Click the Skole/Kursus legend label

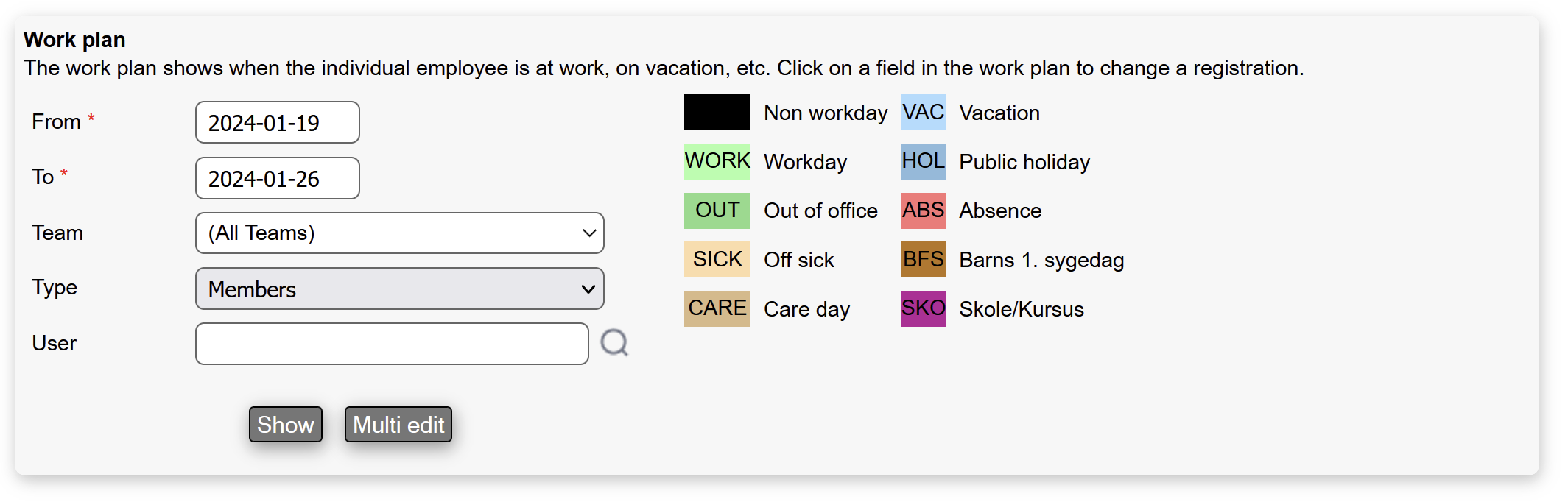[x=1021, y=309]
